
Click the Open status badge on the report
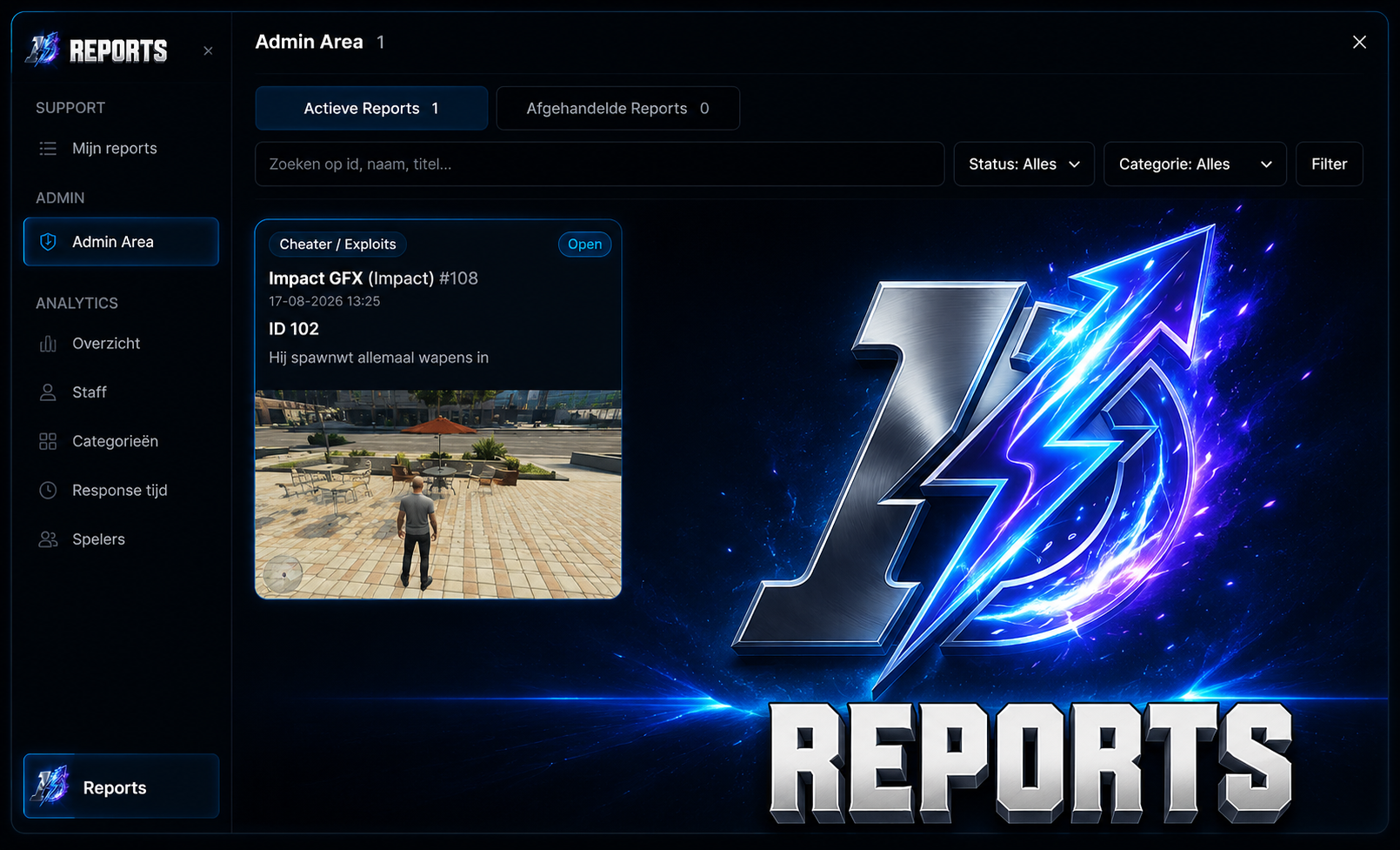(x=584, y=244)
